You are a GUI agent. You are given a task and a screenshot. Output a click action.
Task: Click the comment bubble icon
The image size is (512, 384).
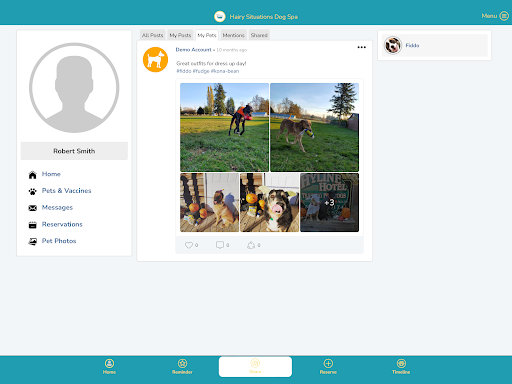(x=220, y=245)
